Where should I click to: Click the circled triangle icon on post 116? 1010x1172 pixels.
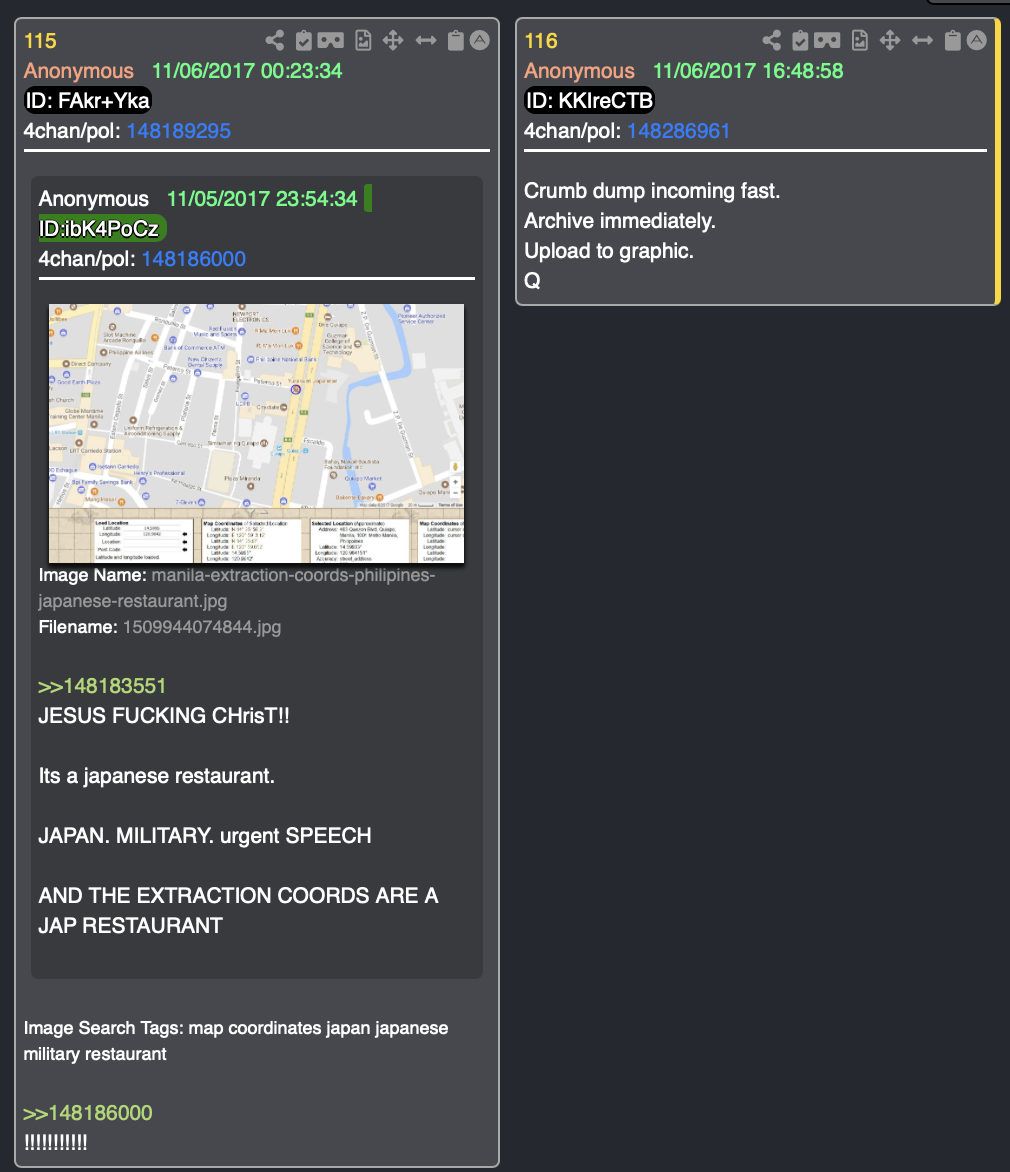(976, 40)
